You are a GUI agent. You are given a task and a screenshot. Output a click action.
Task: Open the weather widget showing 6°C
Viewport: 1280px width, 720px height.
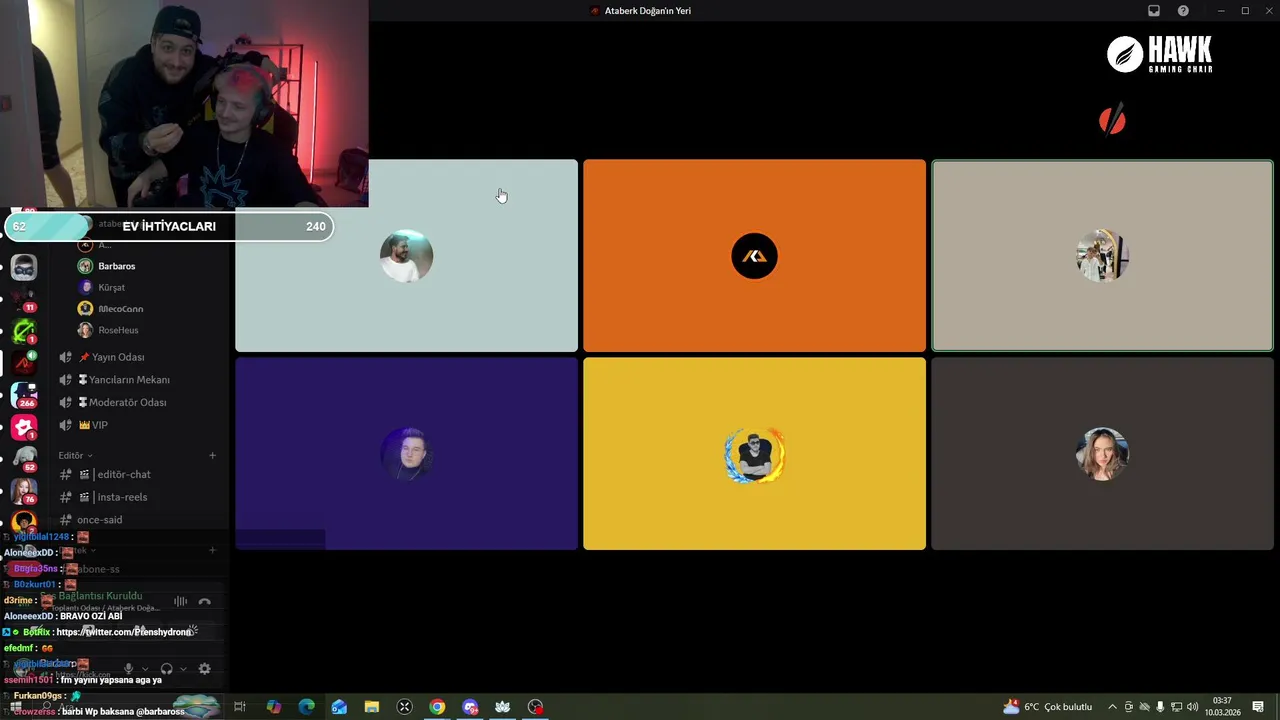1047,707
